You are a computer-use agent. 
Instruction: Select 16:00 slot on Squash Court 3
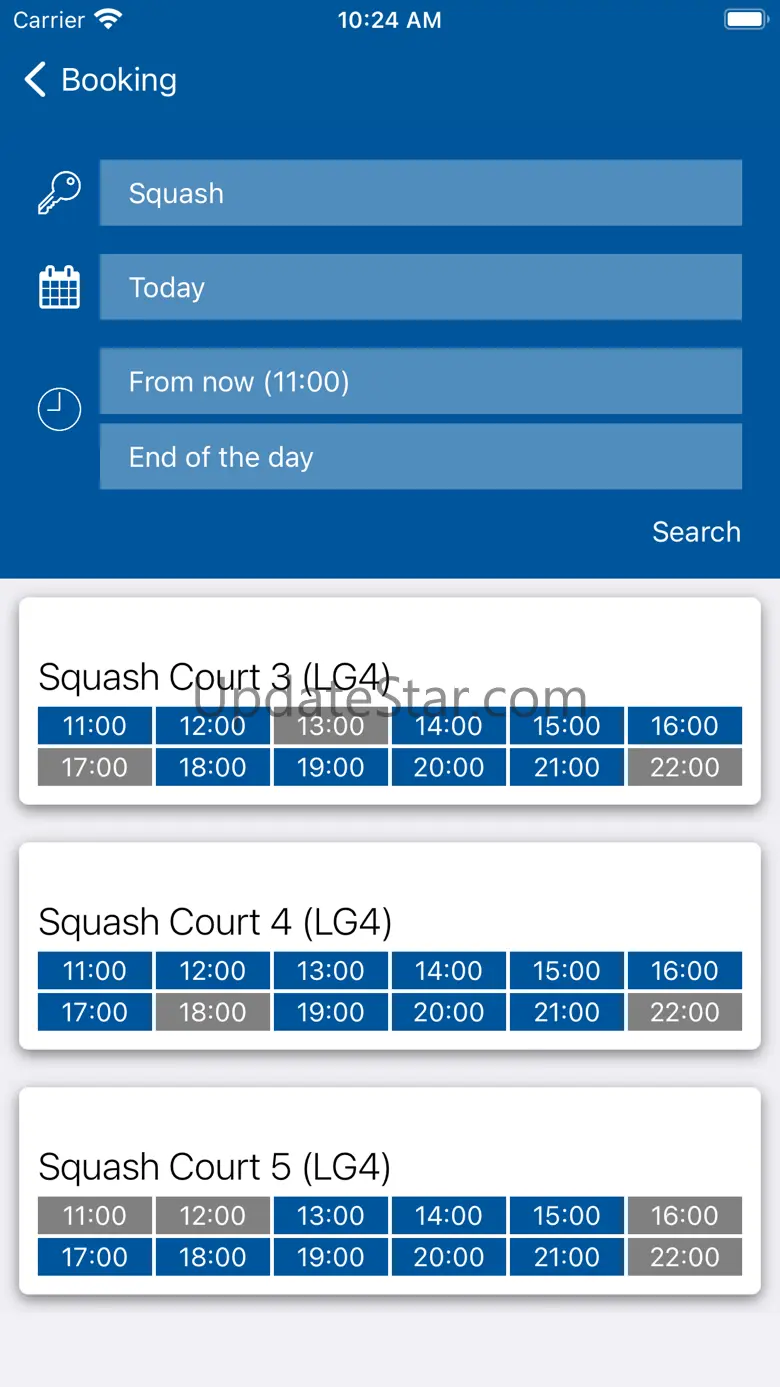[685, 726]
